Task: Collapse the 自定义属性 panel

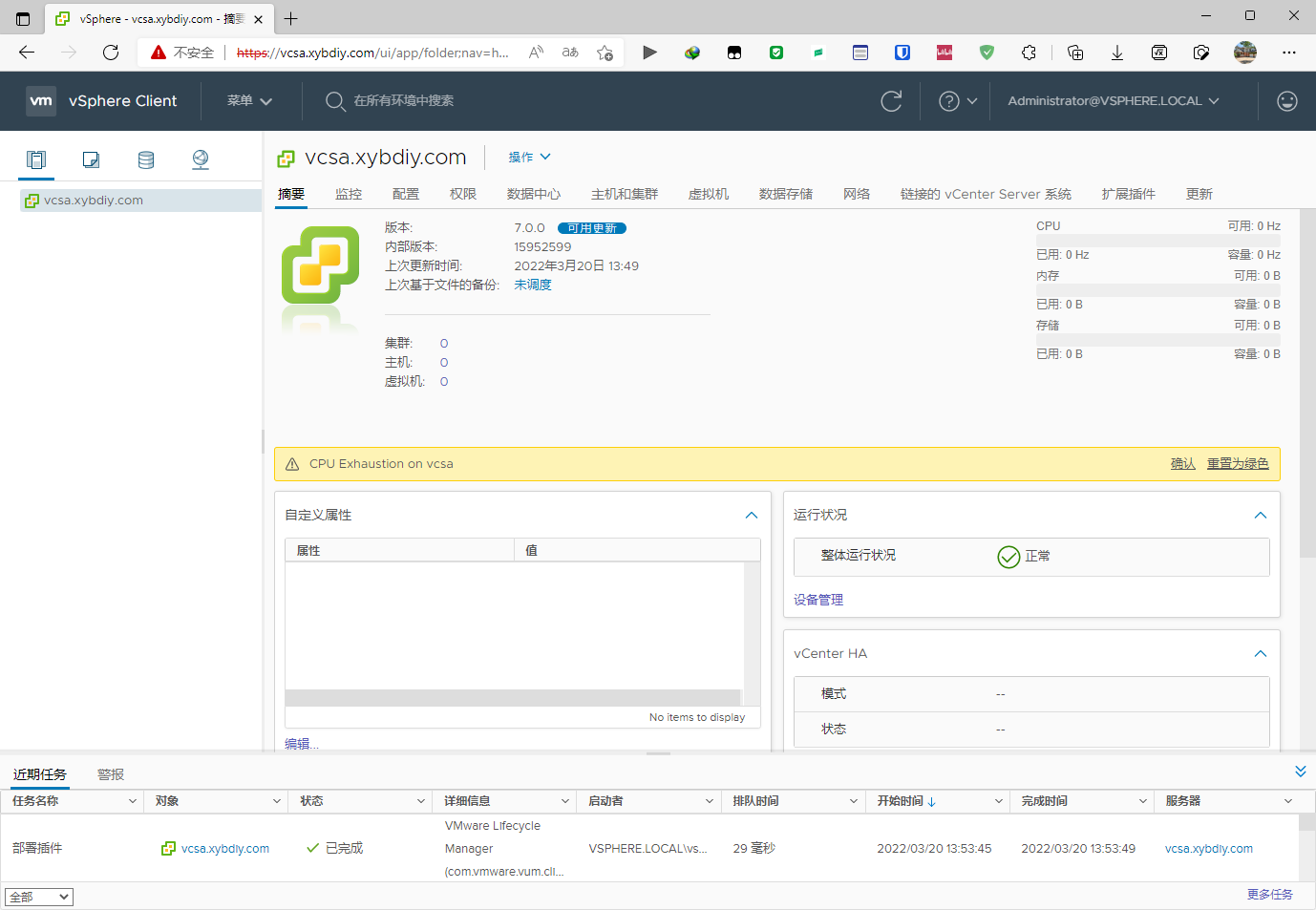Action: pos(752,515)
